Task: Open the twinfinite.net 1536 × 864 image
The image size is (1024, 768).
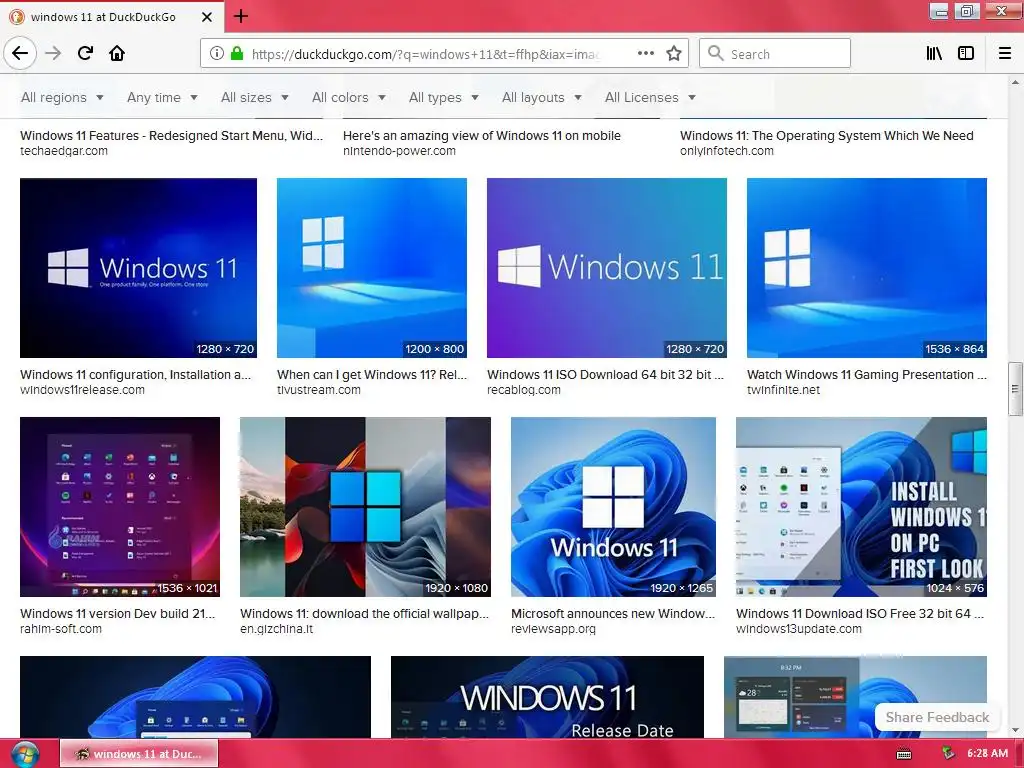Action: click(867, 268)
